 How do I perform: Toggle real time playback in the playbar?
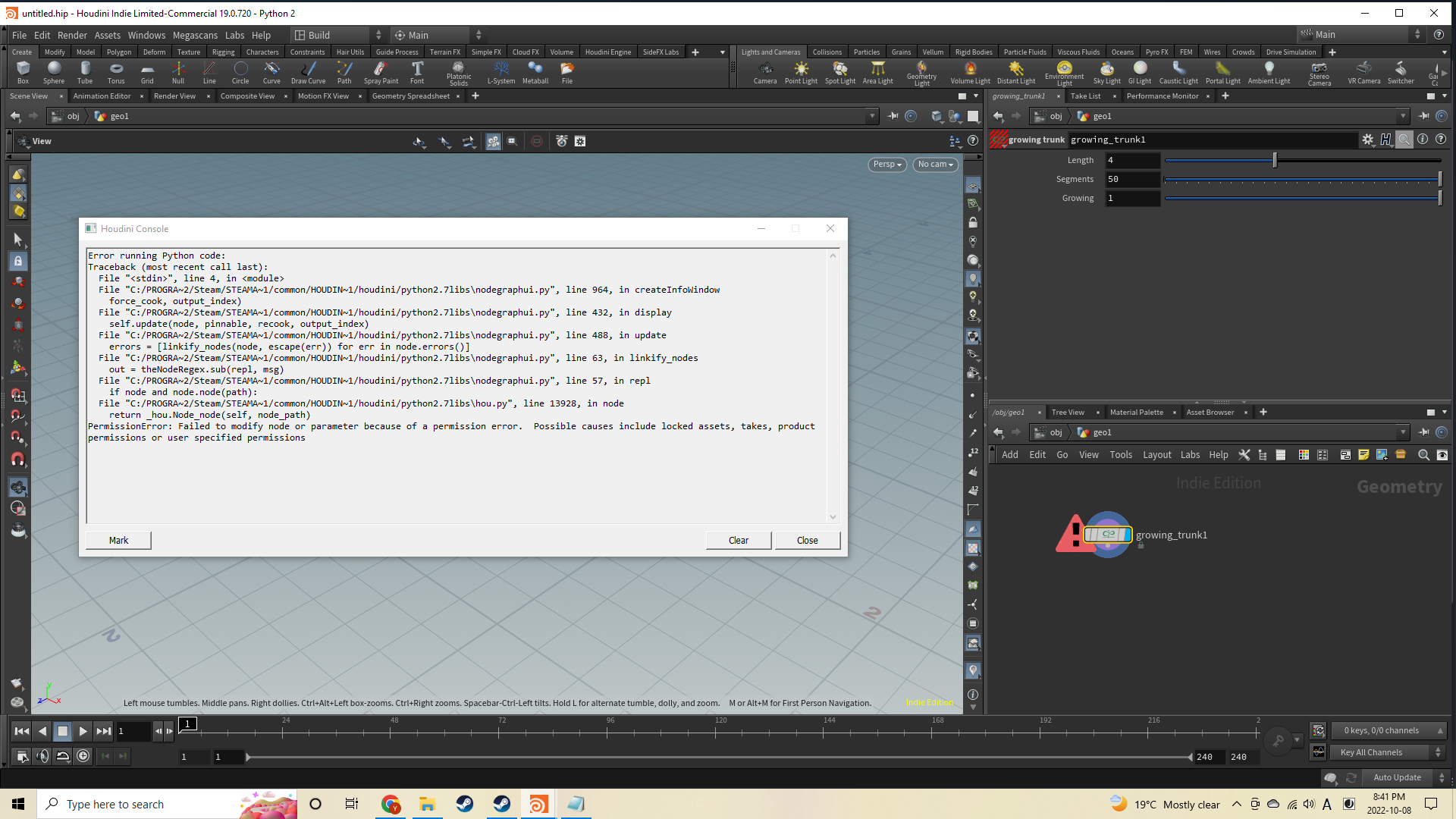click(83, 756)
